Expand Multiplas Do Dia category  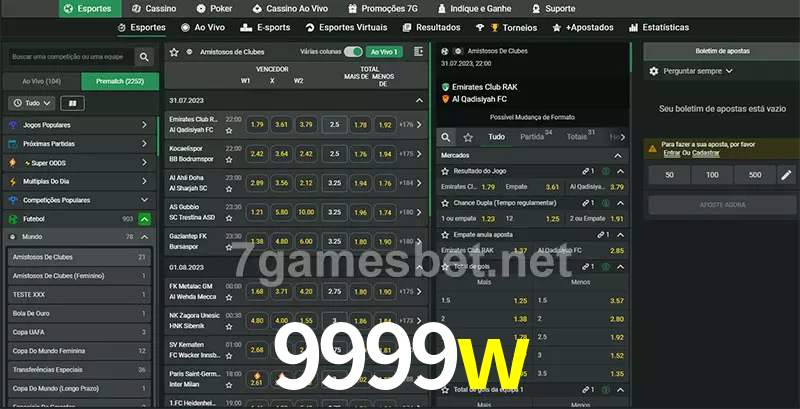pyautogui.click(x=79, y=182)
